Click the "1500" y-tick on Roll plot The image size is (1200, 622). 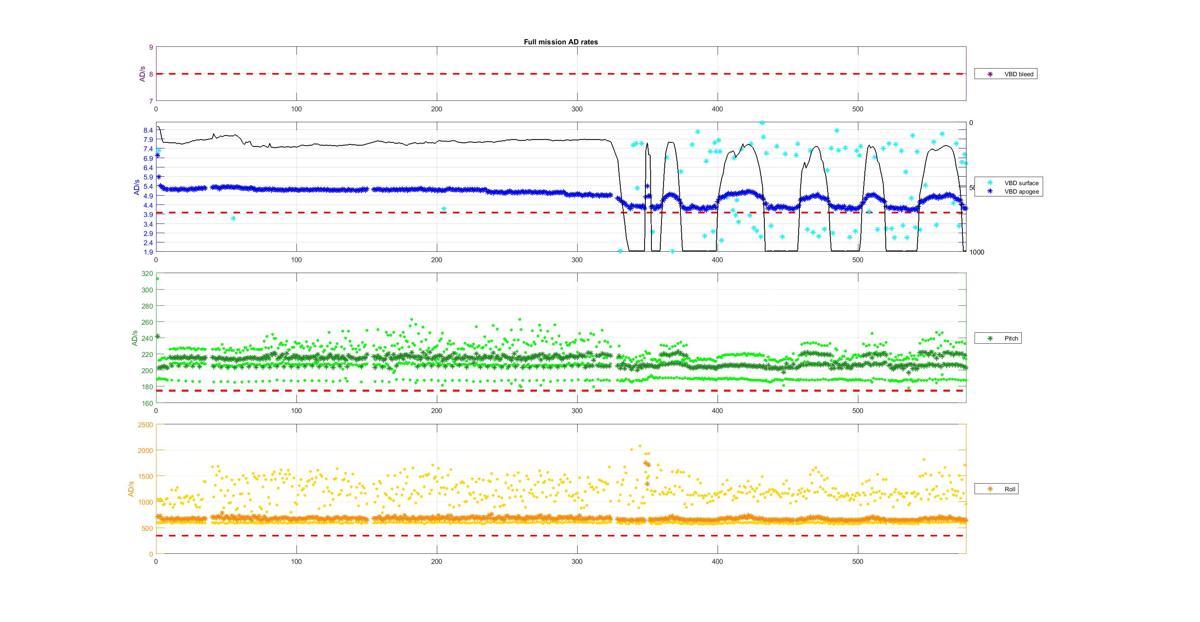click(146, 477)
